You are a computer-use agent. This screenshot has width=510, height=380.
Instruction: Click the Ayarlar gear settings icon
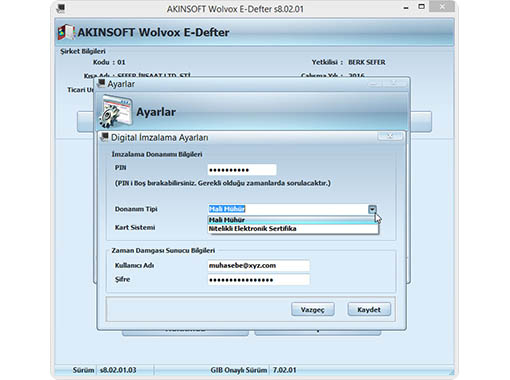click(115, 111)
